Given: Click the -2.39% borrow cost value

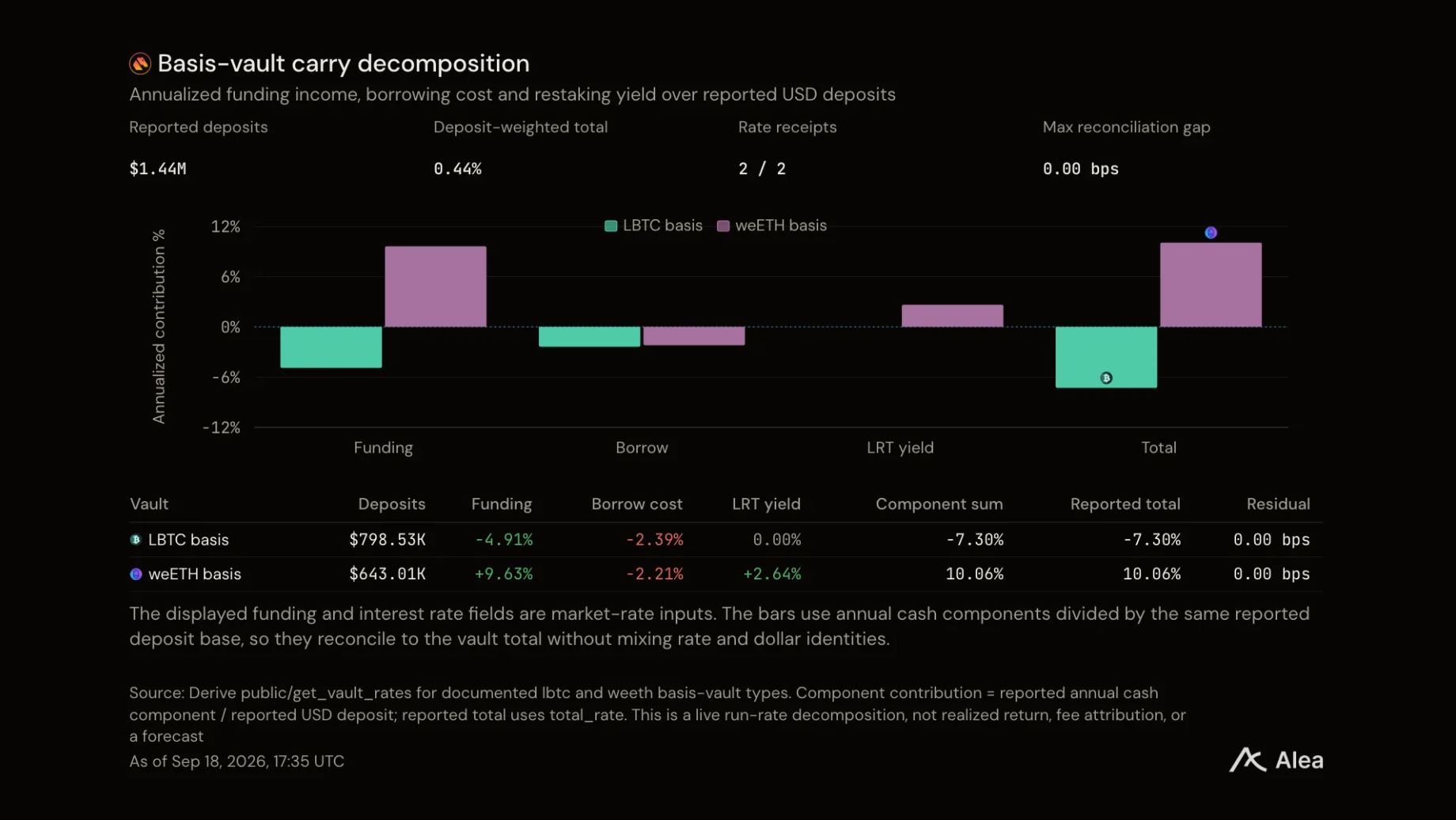Looking at the screenshot, I should pyautogui.click(x=654, y=540).
